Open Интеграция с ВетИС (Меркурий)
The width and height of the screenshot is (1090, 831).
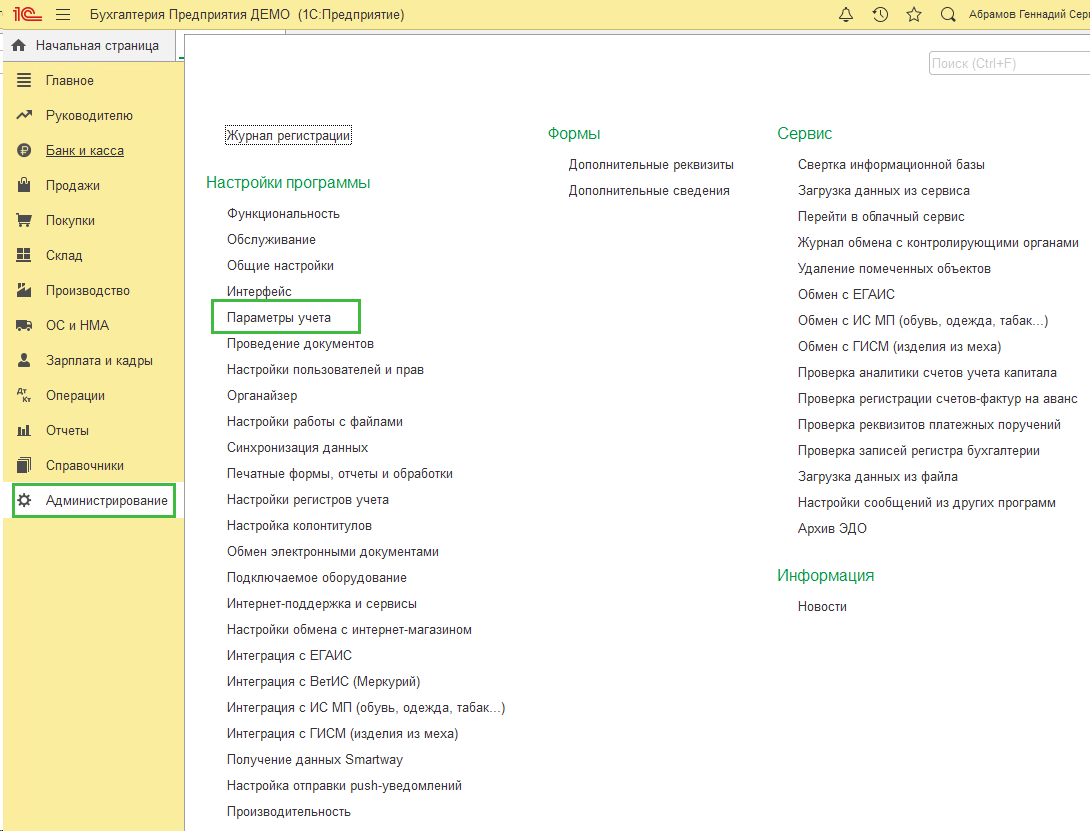(x=323, y=681)
